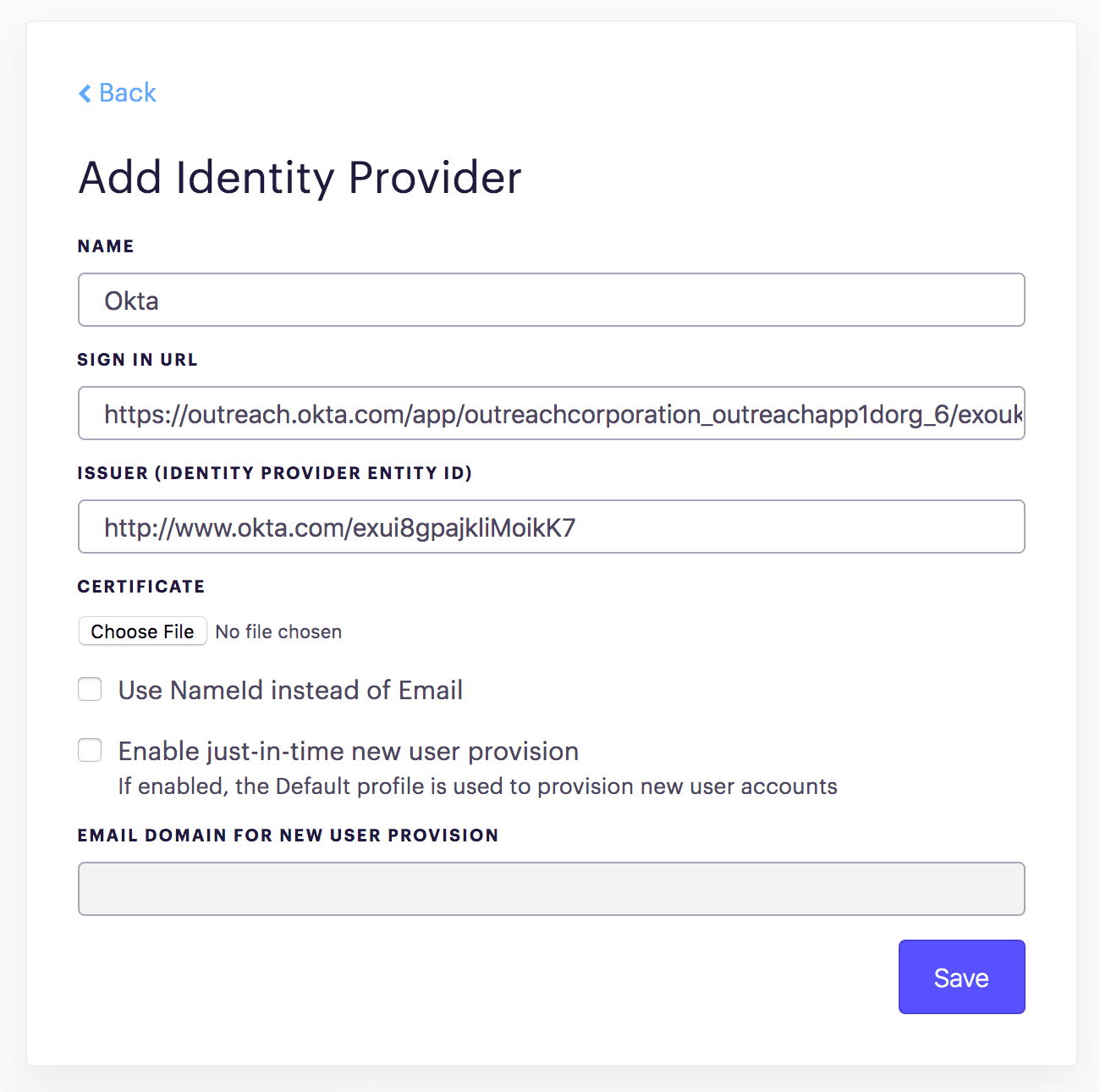Click the NAME field label

coord(106,246)
